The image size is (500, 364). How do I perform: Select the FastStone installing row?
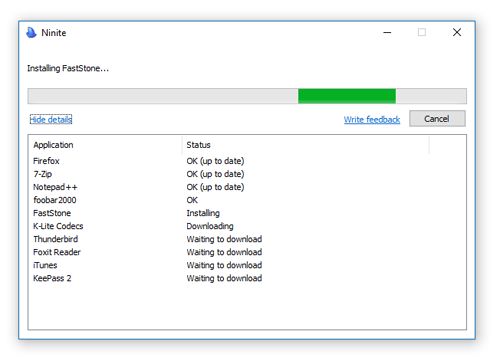[247, 213]
